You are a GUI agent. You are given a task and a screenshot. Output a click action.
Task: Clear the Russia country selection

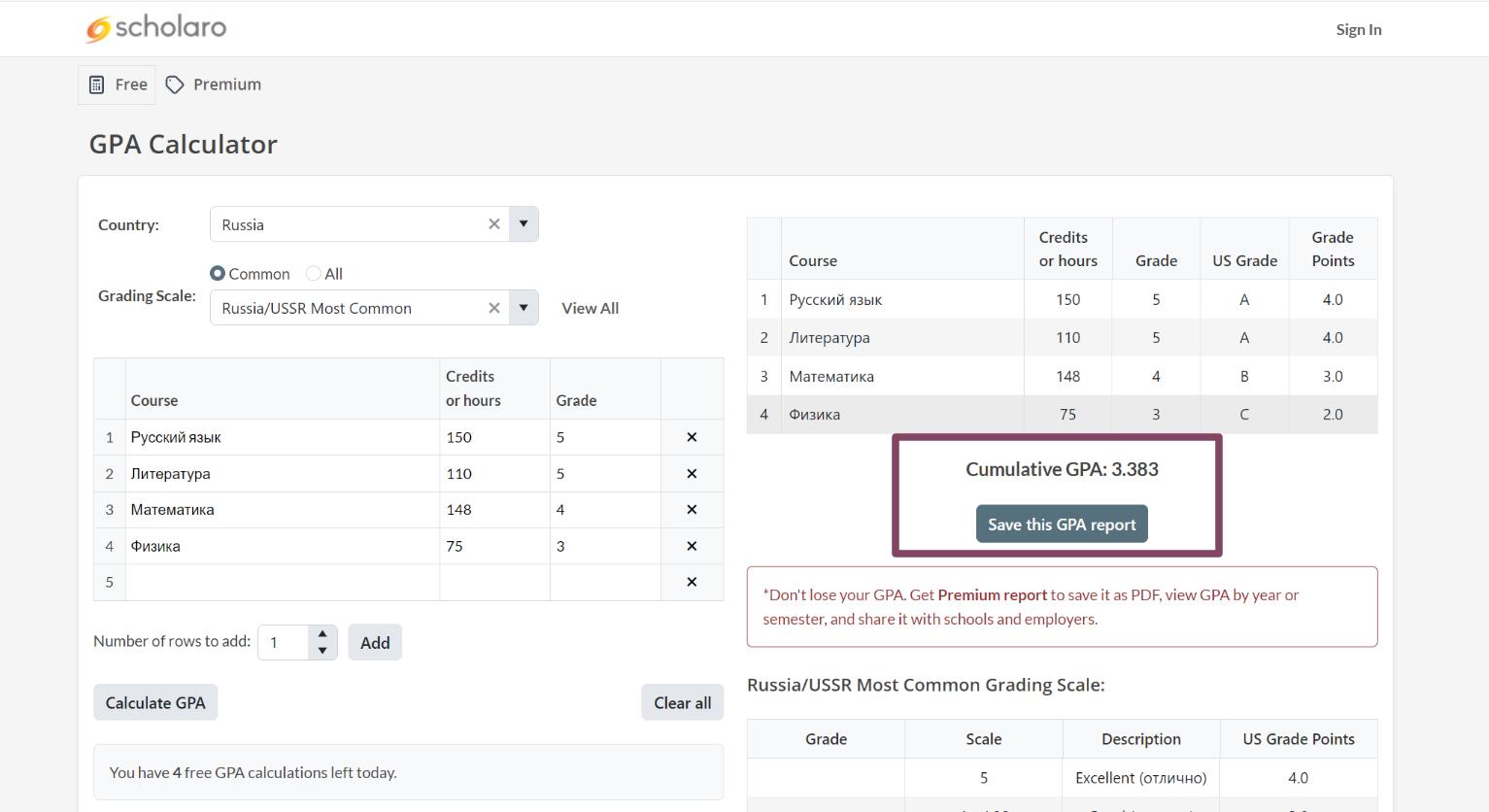pyautogui.click(x=493, y=224)
